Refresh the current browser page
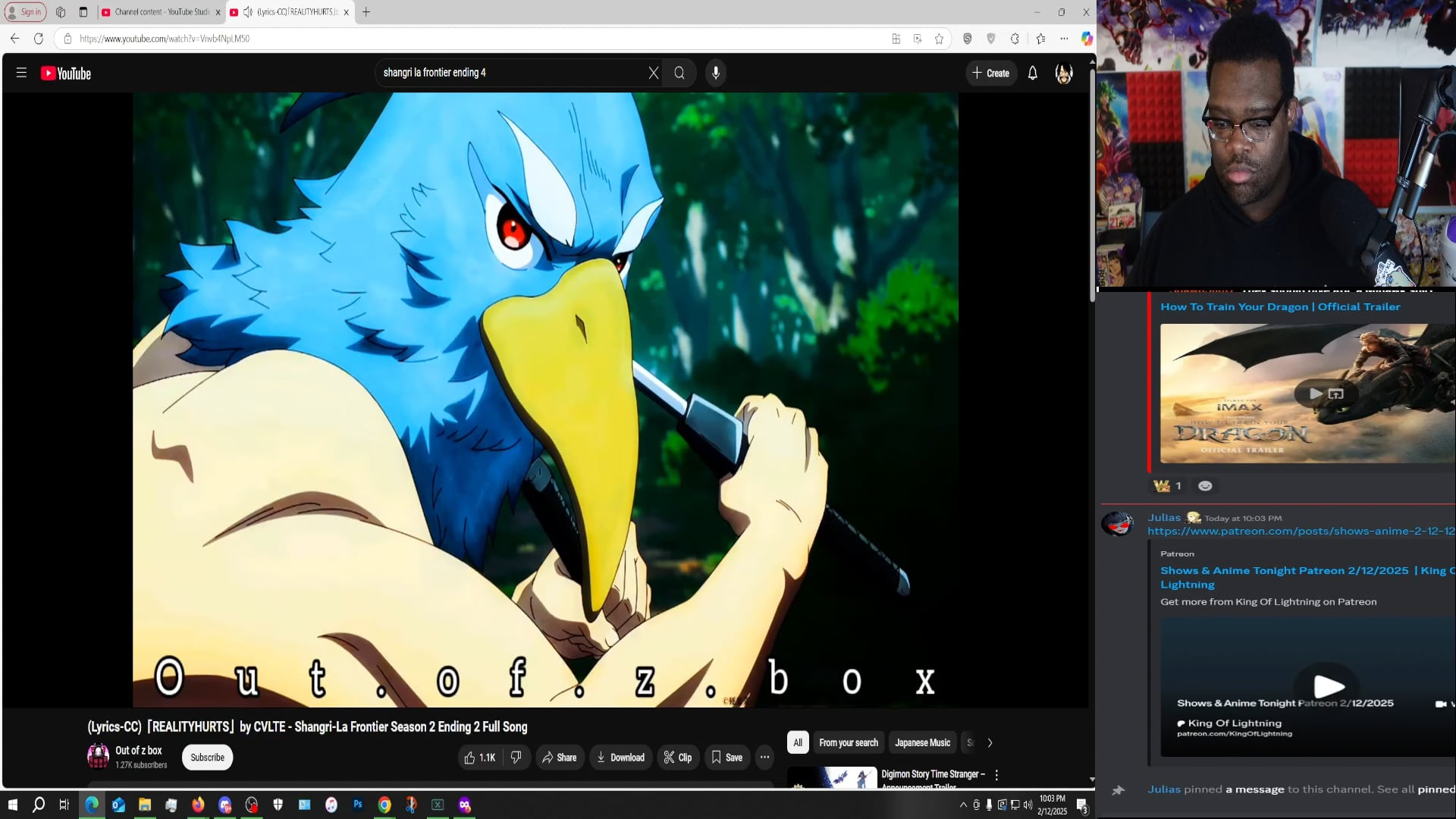Image resolution: width=1456 pixels, height=819 pixels. (39, 39)
